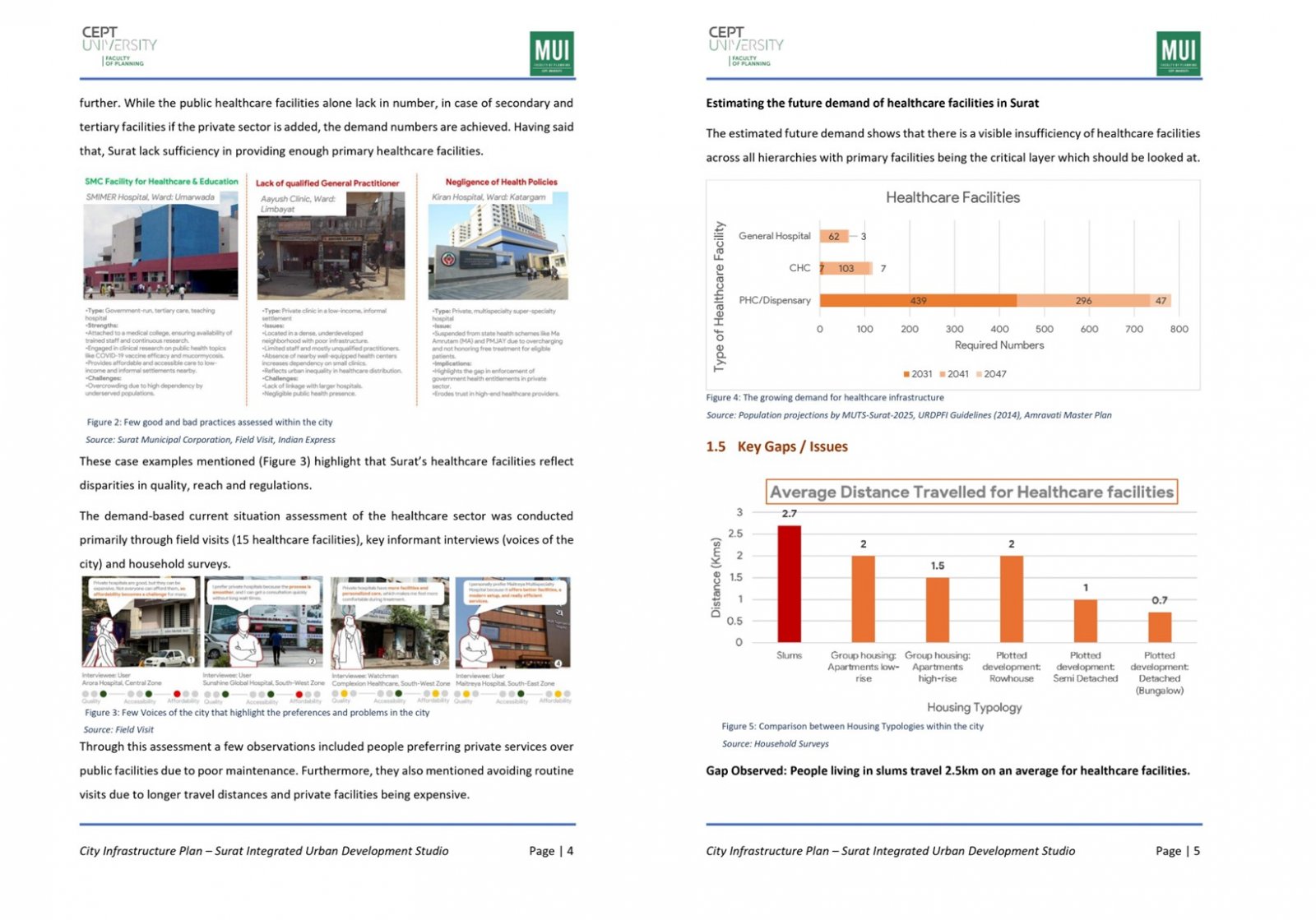This screenshot has width=1316, height=920.
Task: Click the CEPT University logo on page 5
Action: [x=746, y=46]
